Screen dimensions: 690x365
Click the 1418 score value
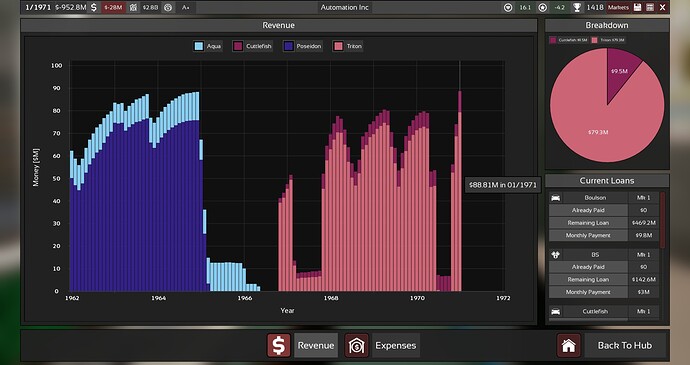tap(595, 7)
